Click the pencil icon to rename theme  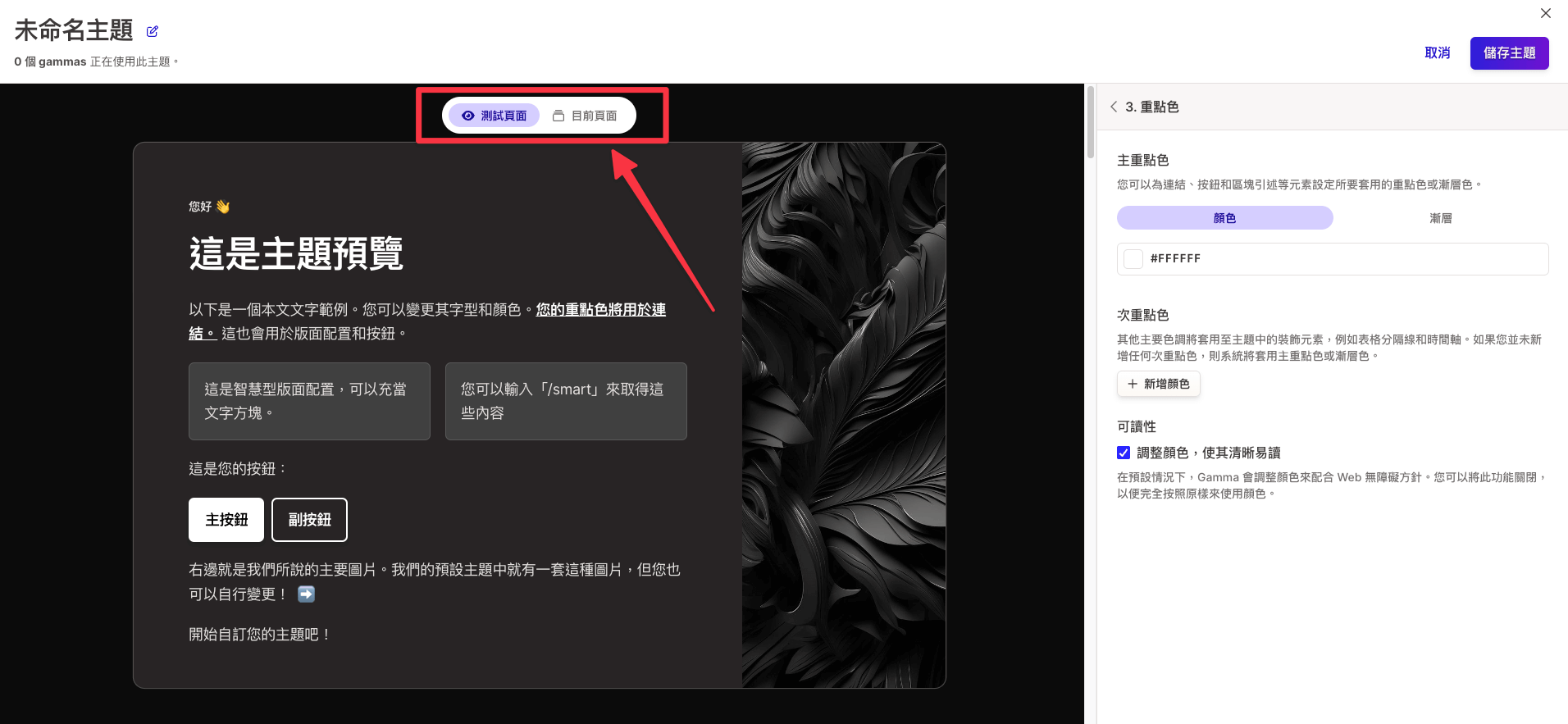click(152, 32)
